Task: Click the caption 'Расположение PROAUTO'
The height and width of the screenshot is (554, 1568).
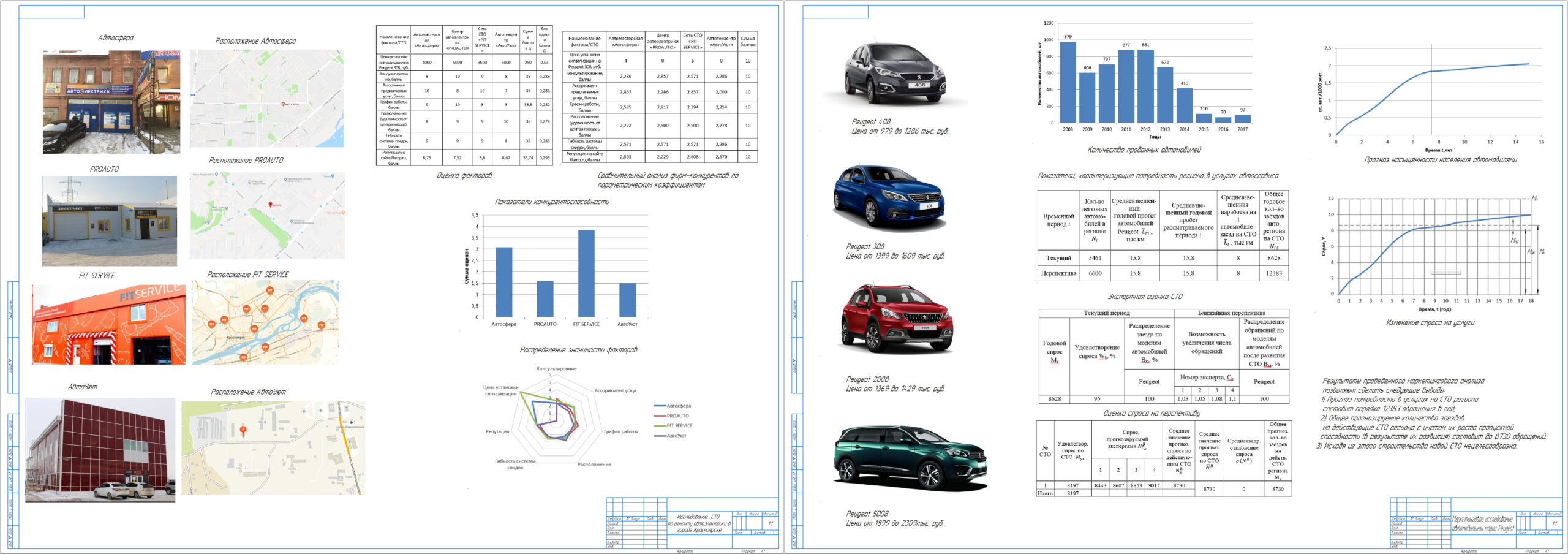Action: click(246, 161)
